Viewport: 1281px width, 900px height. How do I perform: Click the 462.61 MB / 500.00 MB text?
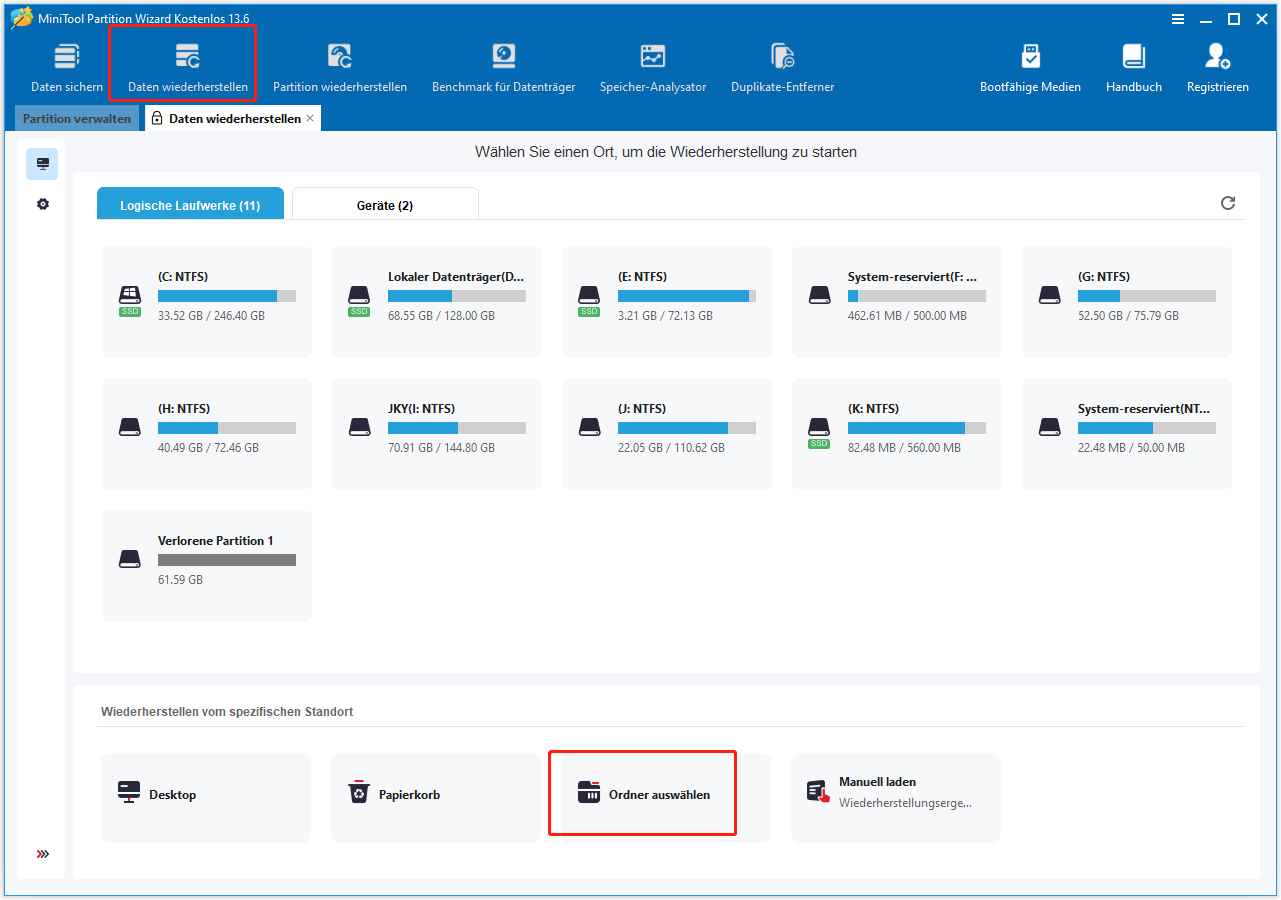[907, 316]
